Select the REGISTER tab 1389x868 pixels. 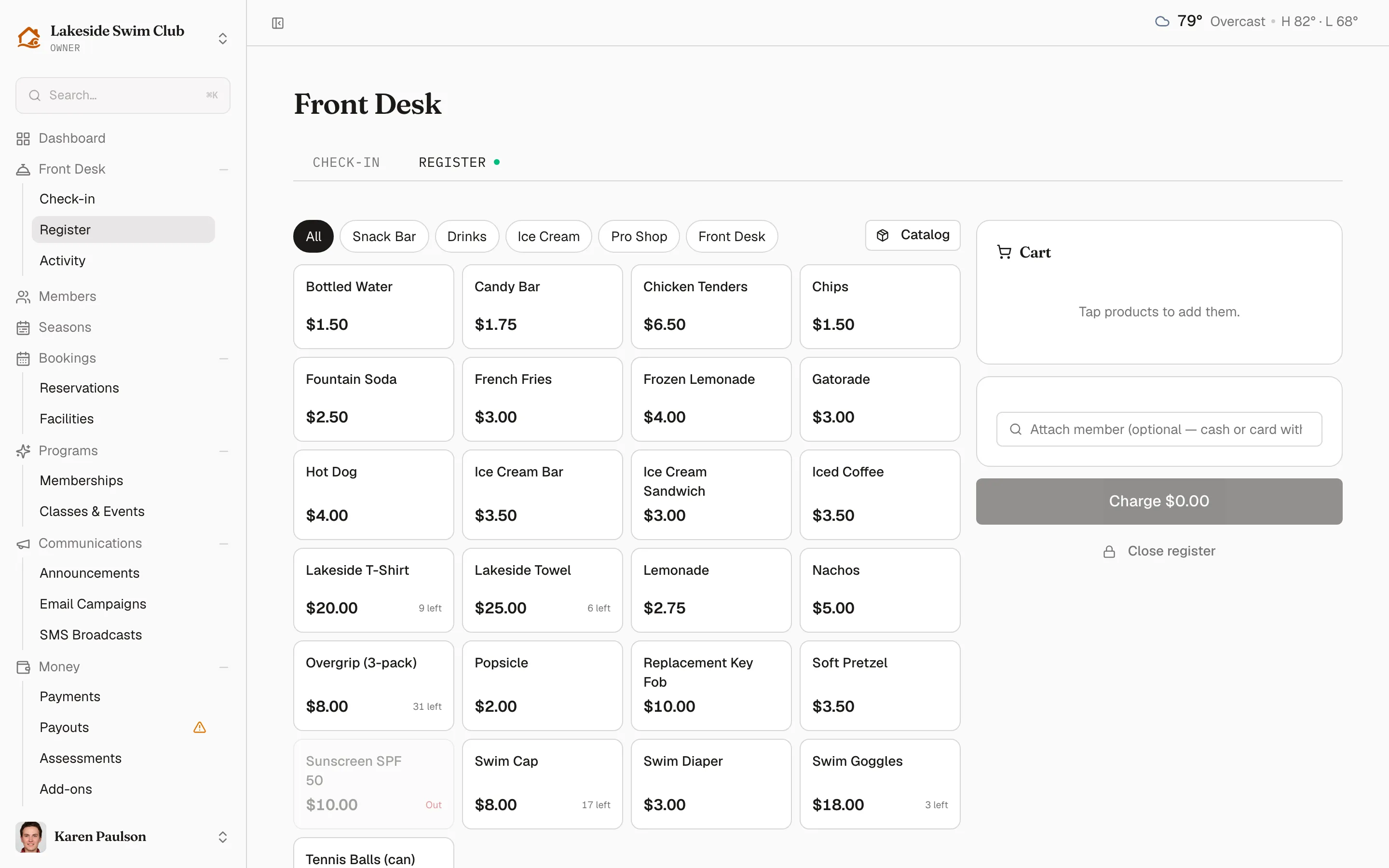pyautogui.click(x=459, y=163)
